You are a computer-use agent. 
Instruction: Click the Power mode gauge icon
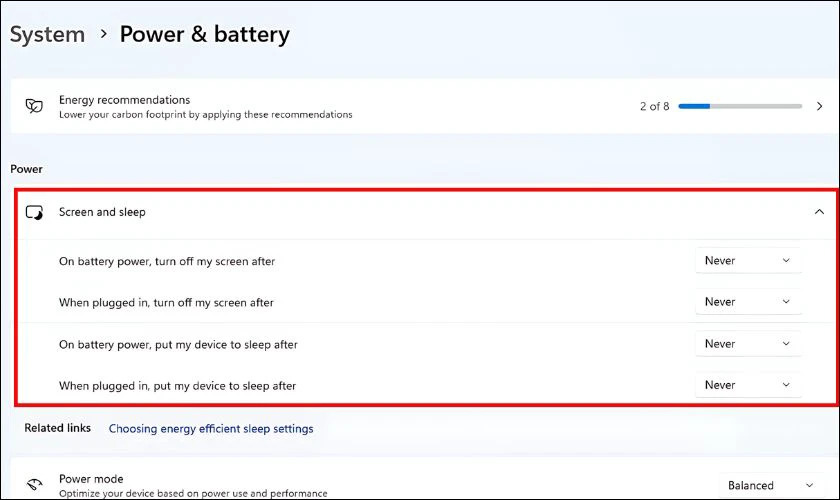coord(34,485)
